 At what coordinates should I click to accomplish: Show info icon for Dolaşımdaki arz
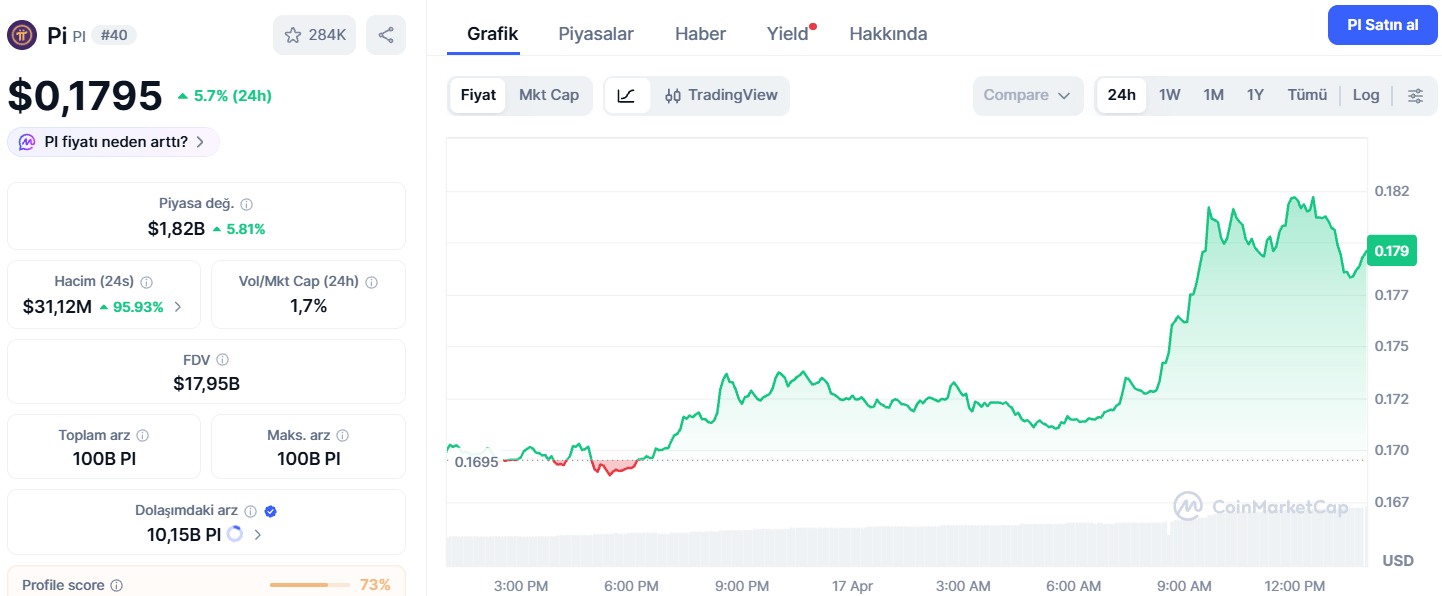pyautogui.click(x=251, y=511)
